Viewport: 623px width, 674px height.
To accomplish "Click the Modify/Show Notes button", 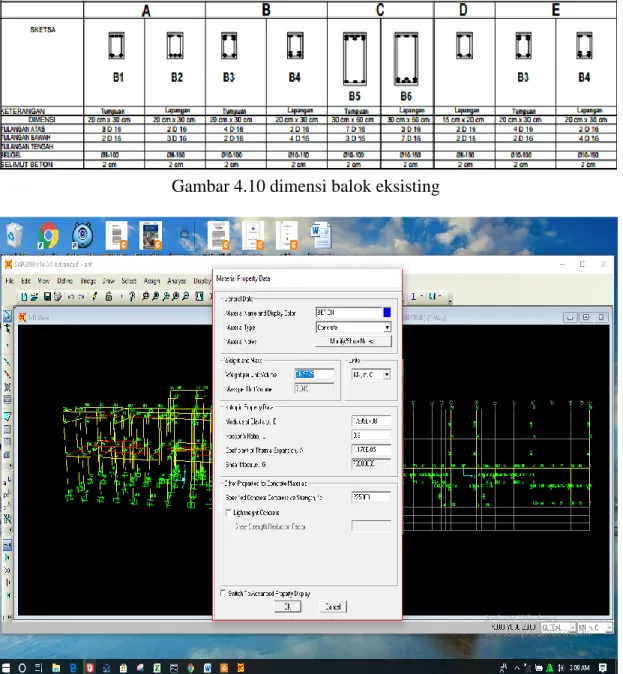I will 353,341.
